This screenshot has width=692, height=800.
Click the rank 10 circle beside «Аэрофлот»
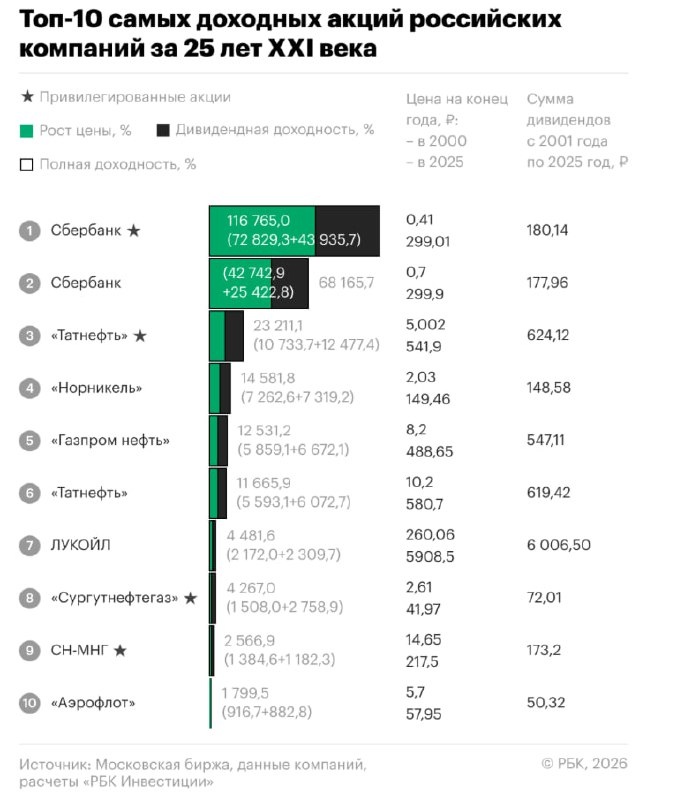[x=30, y=703]
